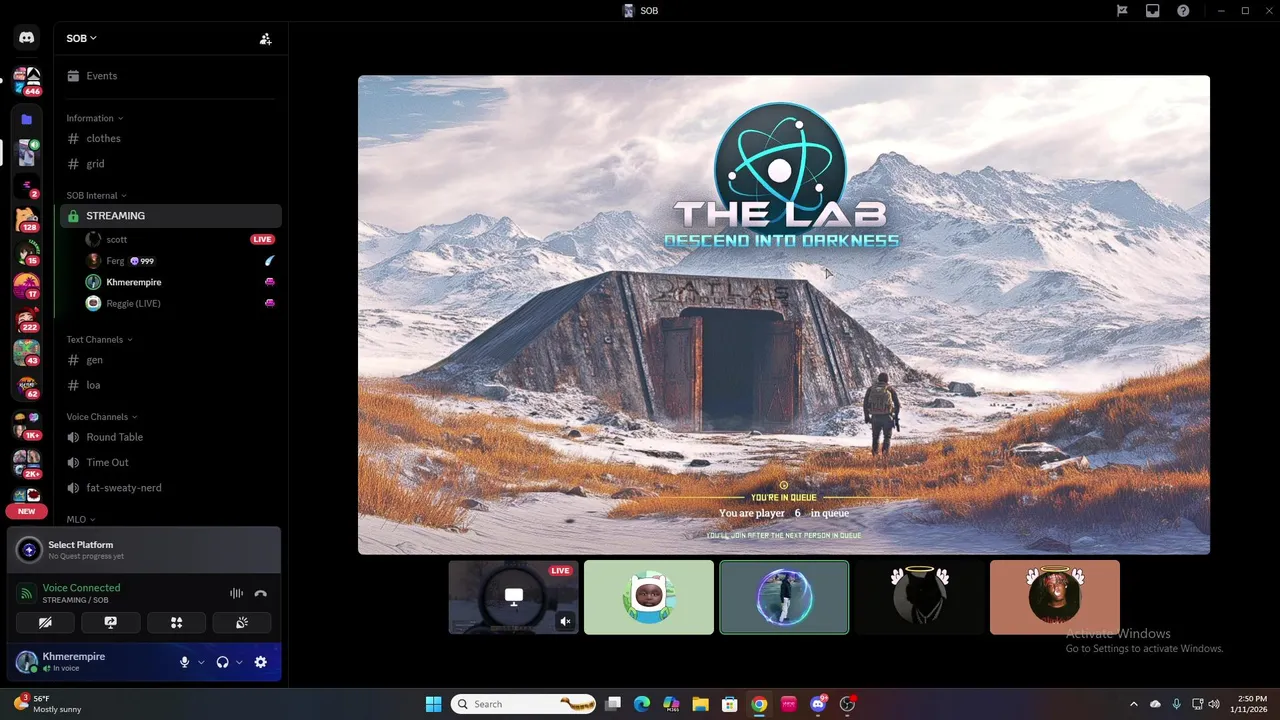The height and width of the screenshot is (720, 1280).
Task: Click the main The Lab stream view
Action: coord(784,314)
